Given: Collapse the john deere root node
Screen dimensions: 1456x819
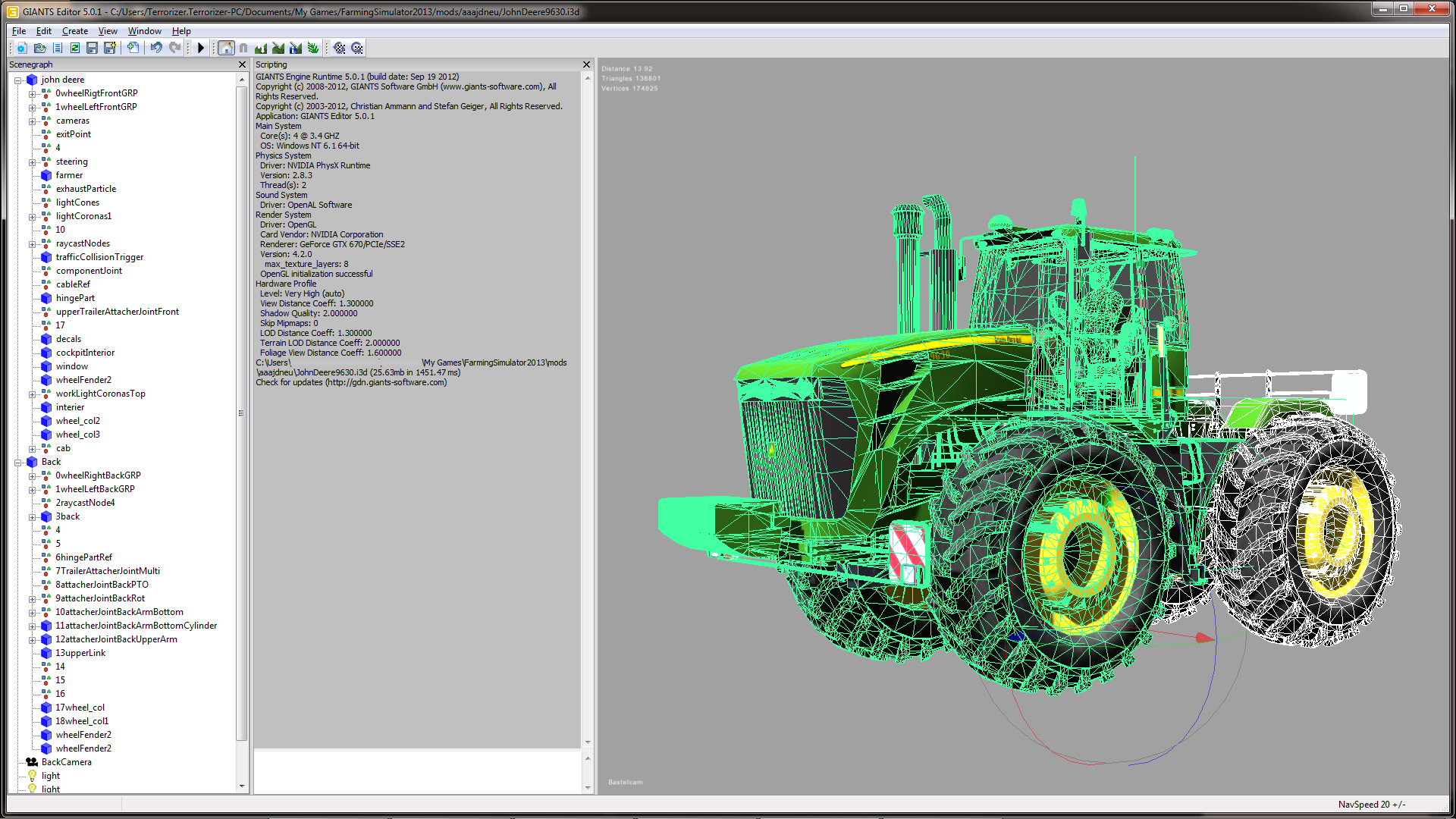Looking at the screenshot, I should tap(17, 80).
